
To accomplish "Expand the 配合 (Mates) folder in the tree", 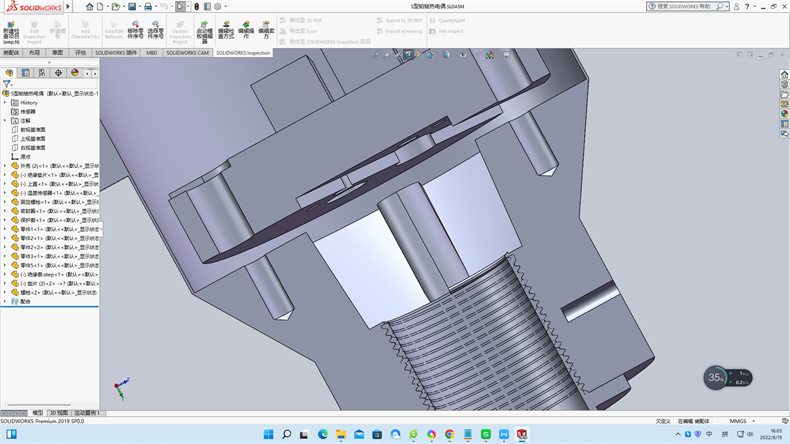I will click(5, 300).
